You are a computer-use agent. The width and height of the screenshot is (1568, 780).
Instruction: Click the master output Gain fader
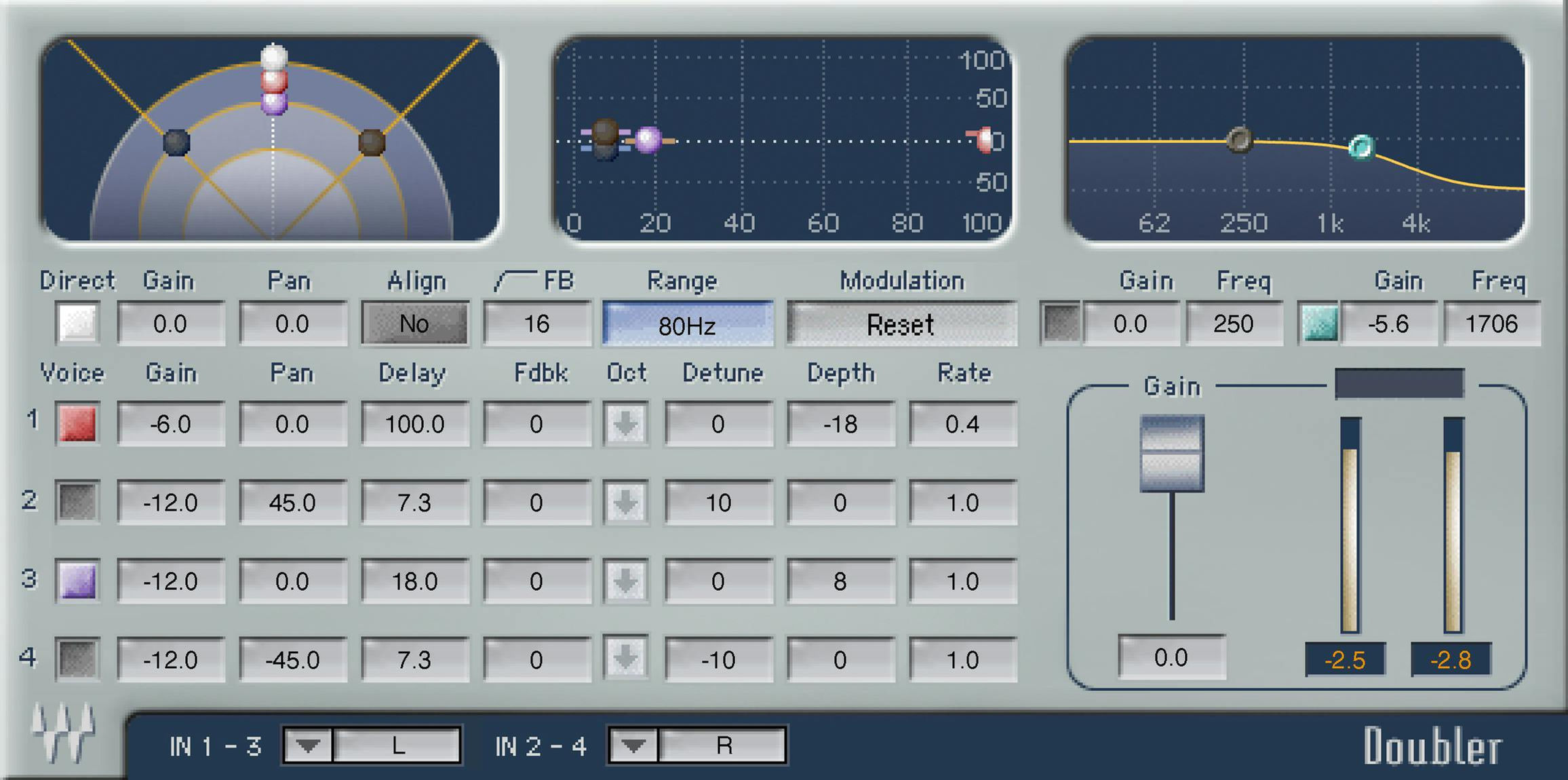pyautogui.click(x=1172, y=451)
